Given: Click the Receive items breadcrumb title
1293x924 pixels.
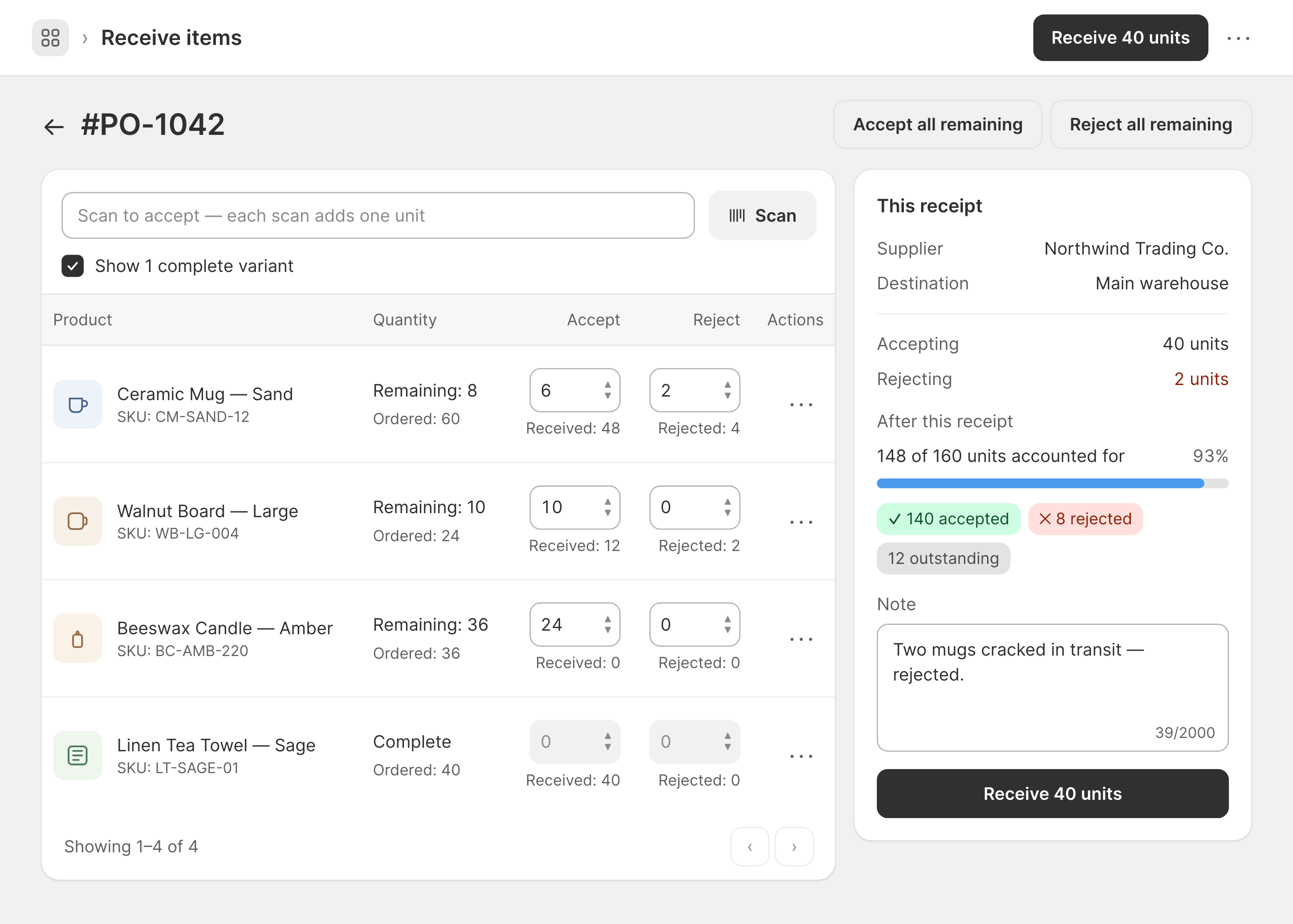Looking at the screenshot, I should [x=171, y=37].
